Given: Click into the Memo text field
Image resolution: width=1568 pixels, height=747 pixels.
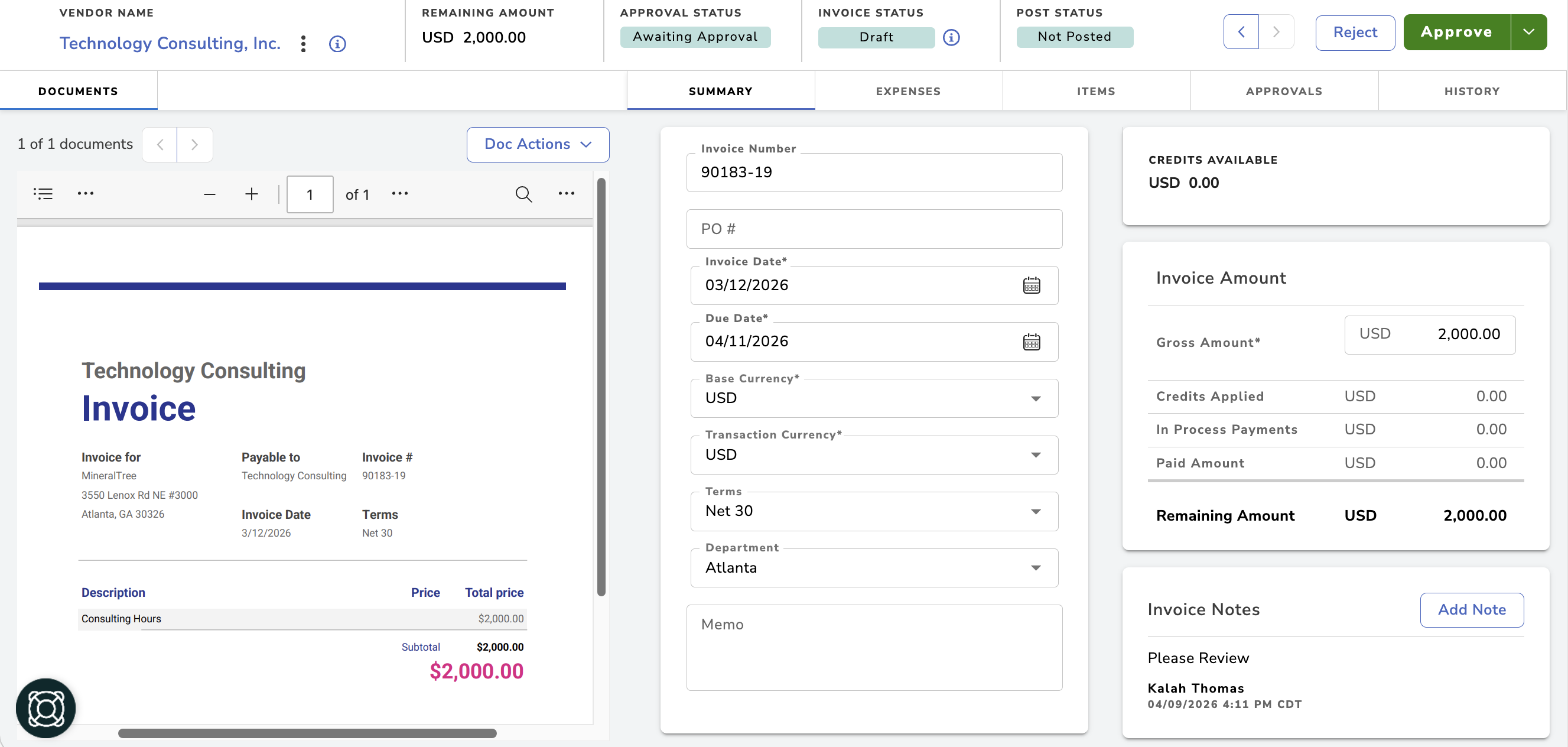Looking at the screenshot, I should coord(874,648).
